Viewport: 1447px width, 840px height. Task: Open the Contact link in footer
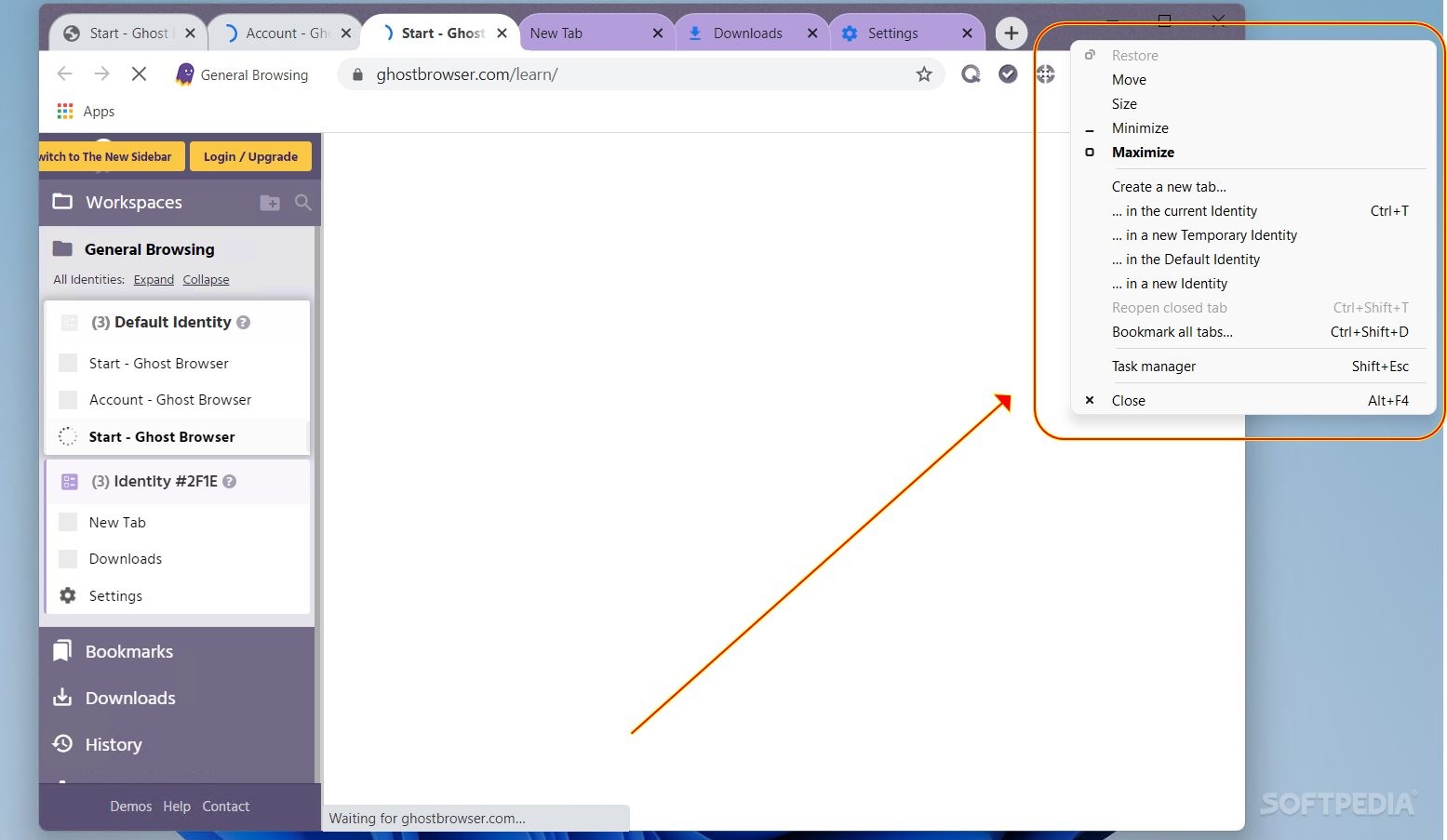[226, 807]
